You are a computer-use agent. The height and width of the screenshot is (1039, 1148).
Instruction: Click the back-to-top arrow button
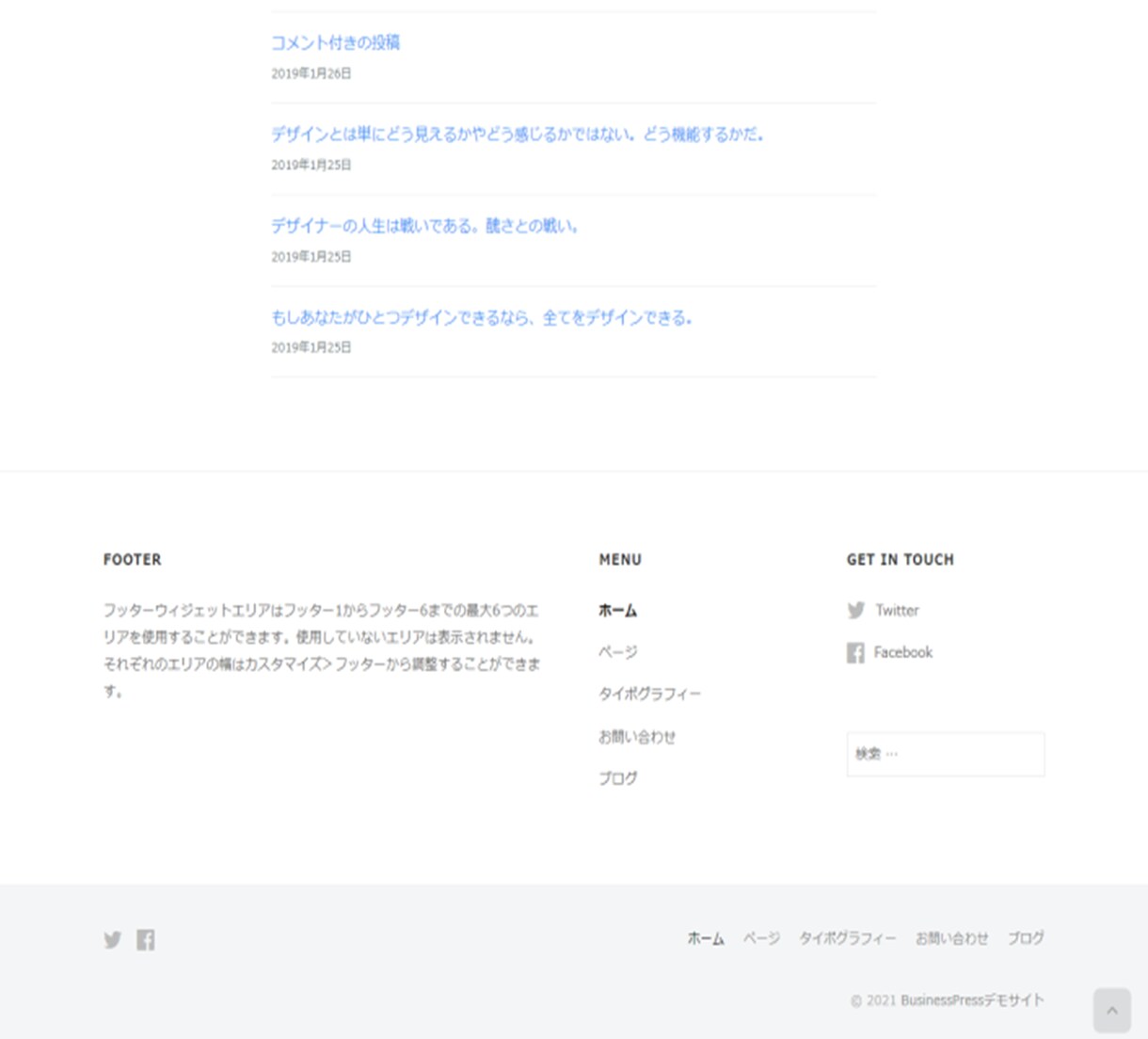(1111, 1010)
